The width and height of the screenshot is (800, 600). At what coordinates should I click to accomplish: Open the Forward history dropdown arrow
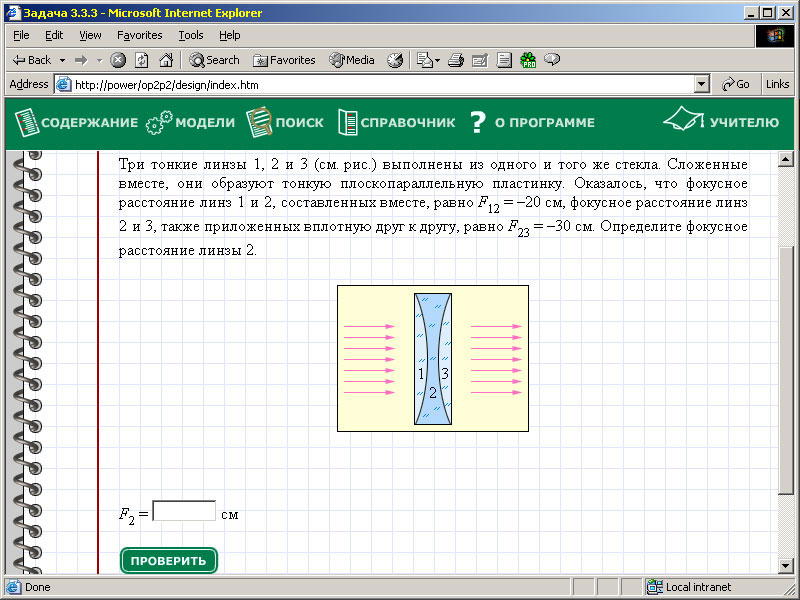[x=99, y=60]
